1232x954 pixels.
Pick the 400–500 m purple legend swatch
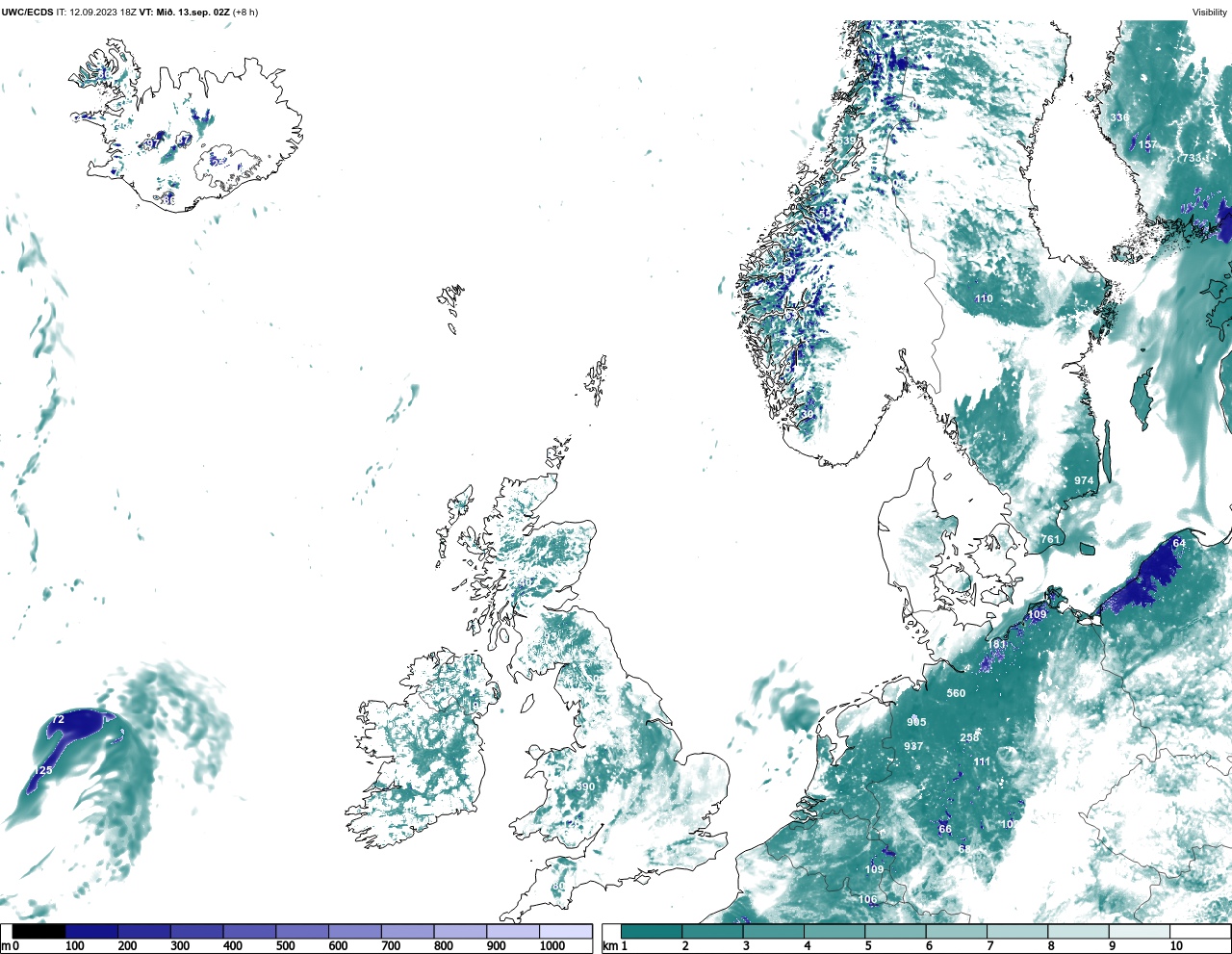click(249, 932)
